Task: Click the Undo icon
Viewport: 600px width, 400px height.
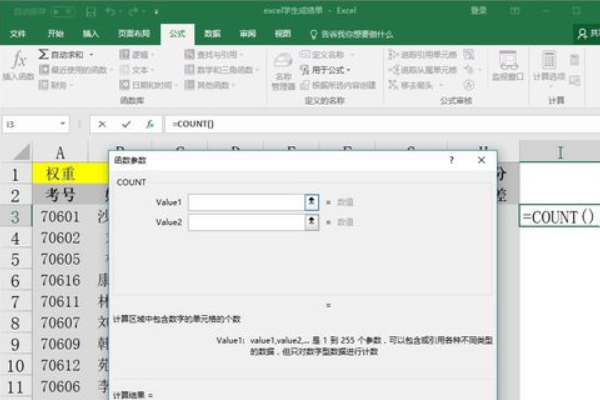Action: point(111,11)
